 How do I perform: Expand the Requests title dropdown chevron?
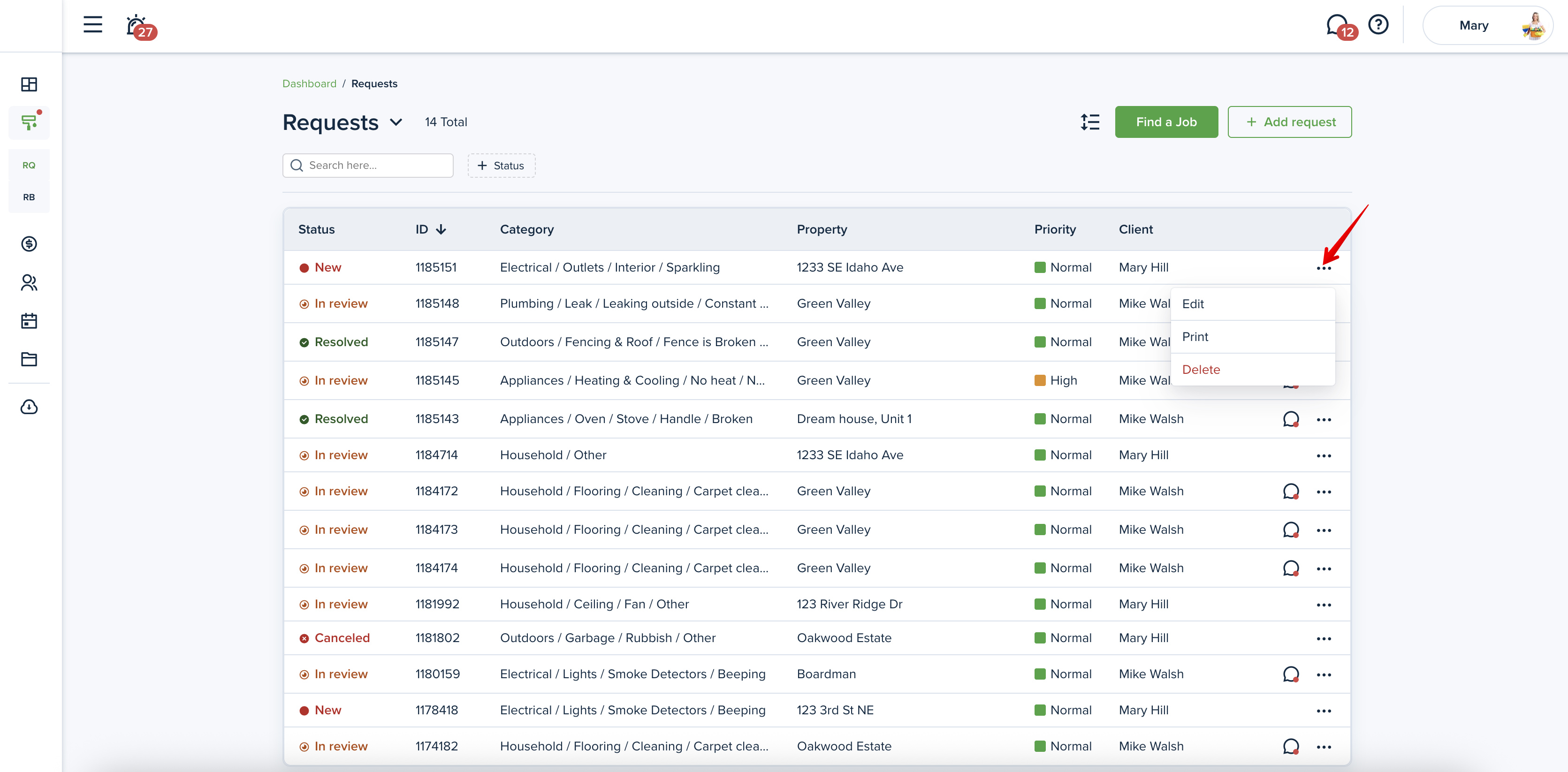(x=396, y=122)
